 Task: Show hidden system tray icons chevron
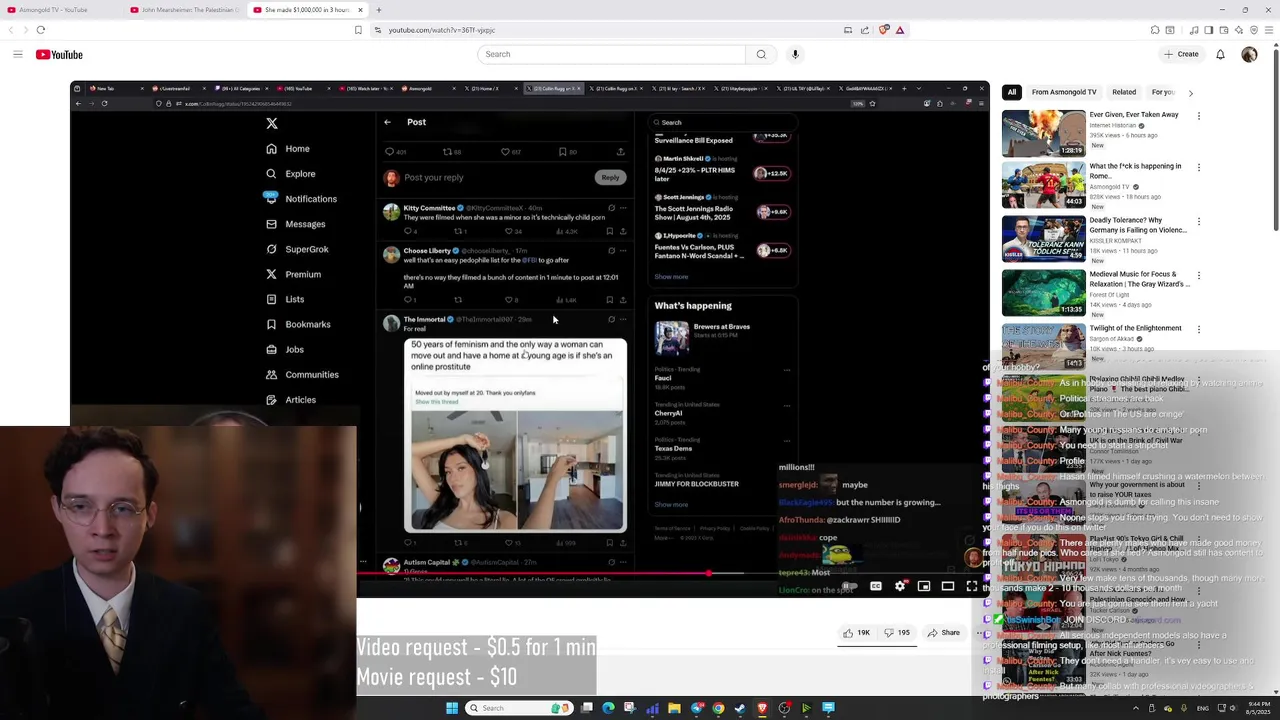click(1135, 708)
